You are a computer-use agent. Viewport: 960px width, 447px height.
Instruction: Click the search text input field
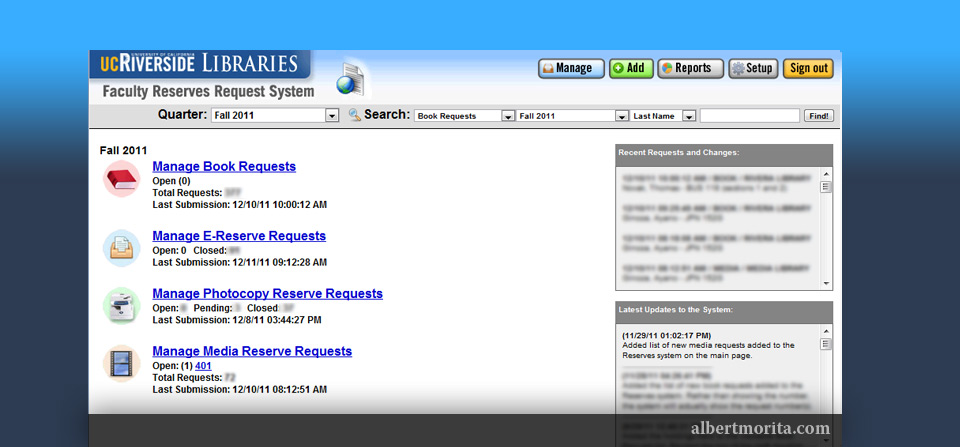(x=749, y=116)
